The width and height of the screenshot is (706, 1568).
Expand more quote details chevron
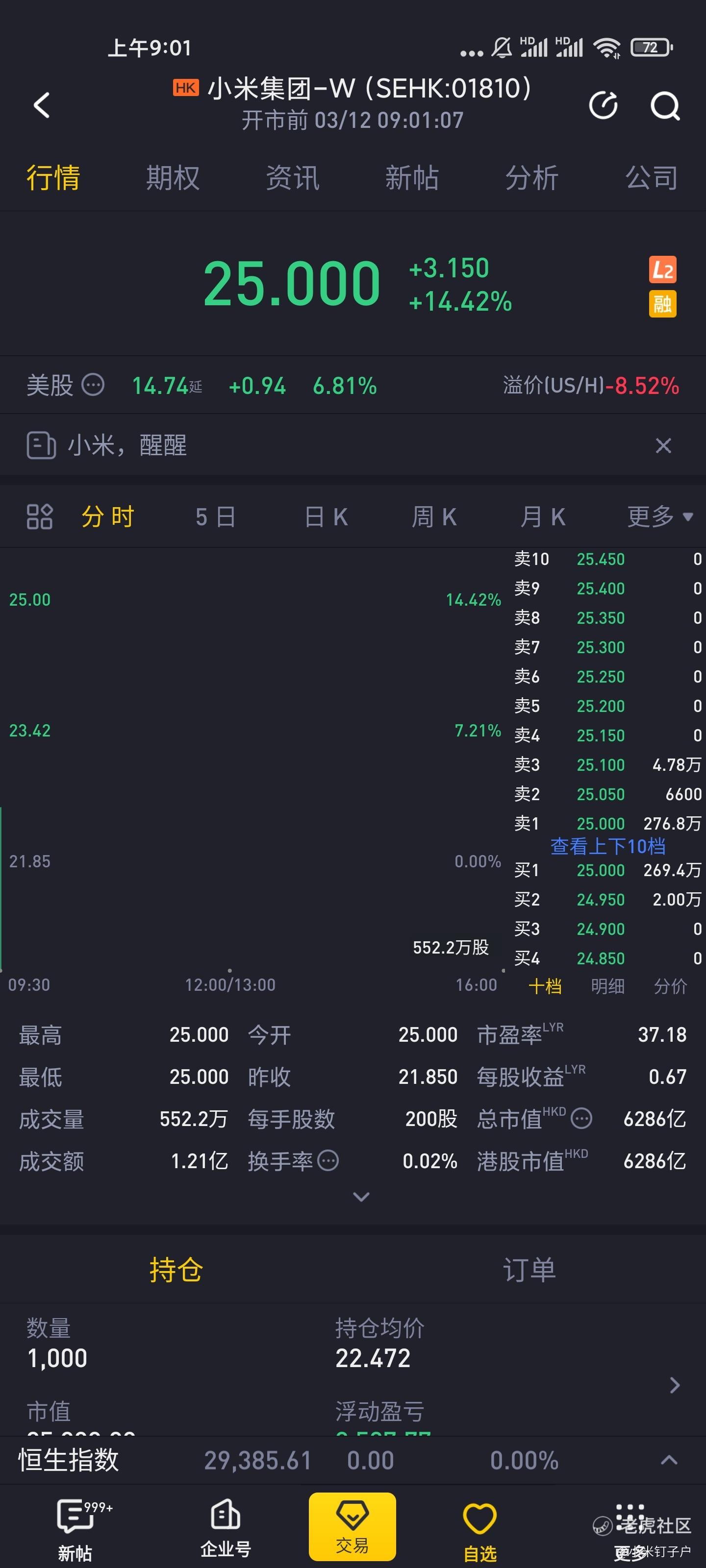point(361,1197)
